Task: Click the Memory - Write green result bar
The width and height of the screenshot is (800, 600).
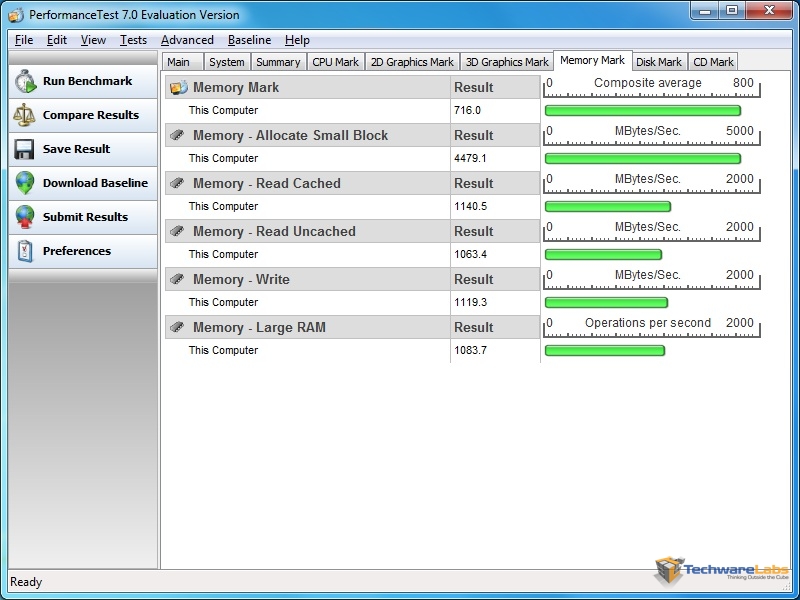Action: click(x=606, y=302)
